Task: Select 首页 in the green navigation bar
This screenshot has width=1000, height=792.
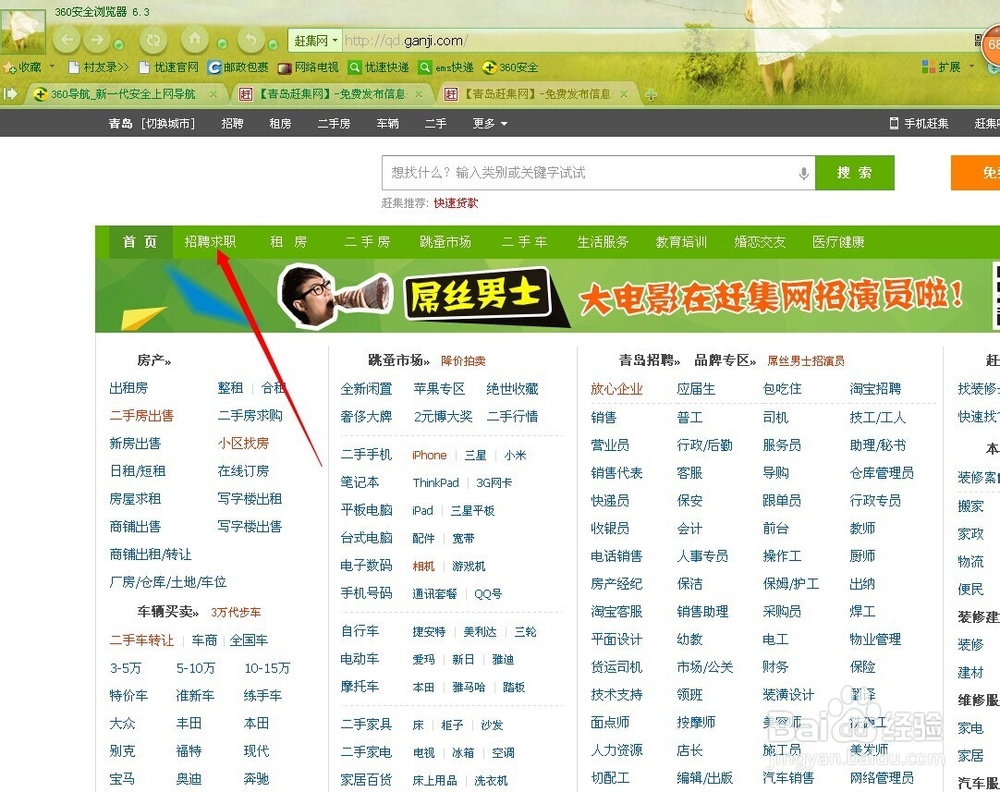Action: (x=140, y=242)
